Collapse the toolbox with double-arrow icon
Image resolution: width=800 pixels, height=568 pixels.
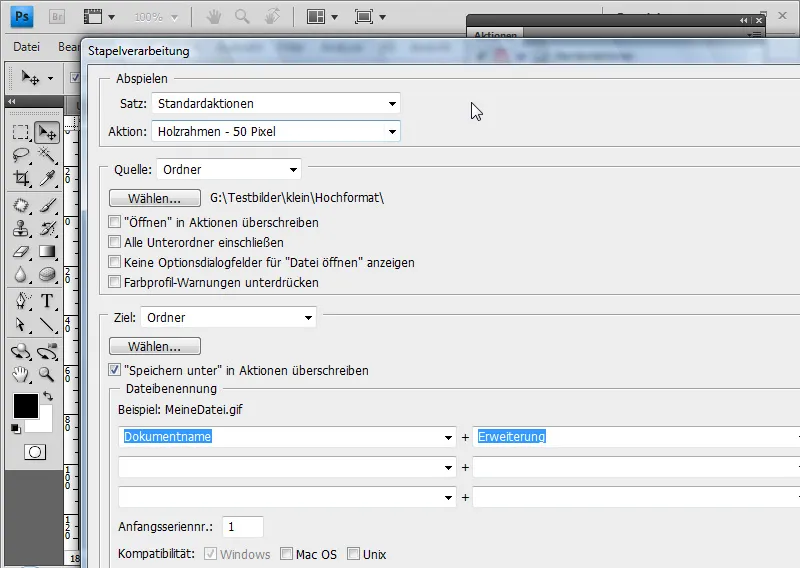(12, 102)
